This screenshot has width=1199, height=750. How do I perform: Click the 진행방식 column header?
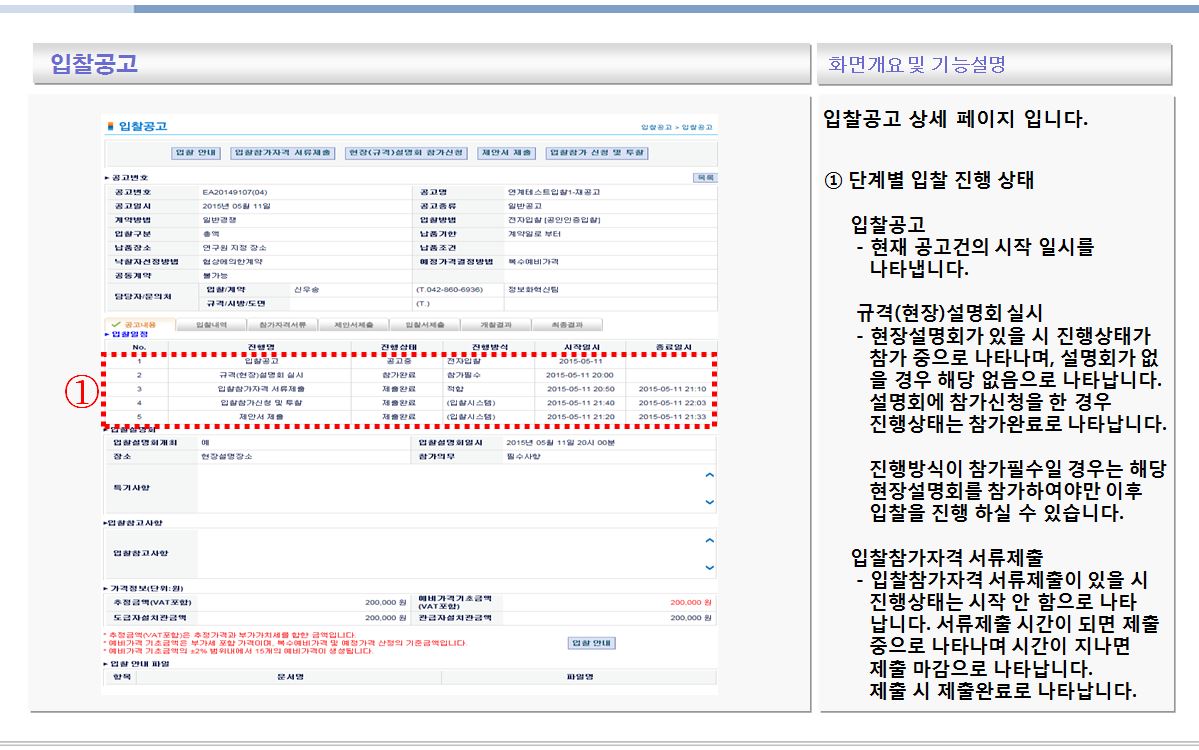489,347
